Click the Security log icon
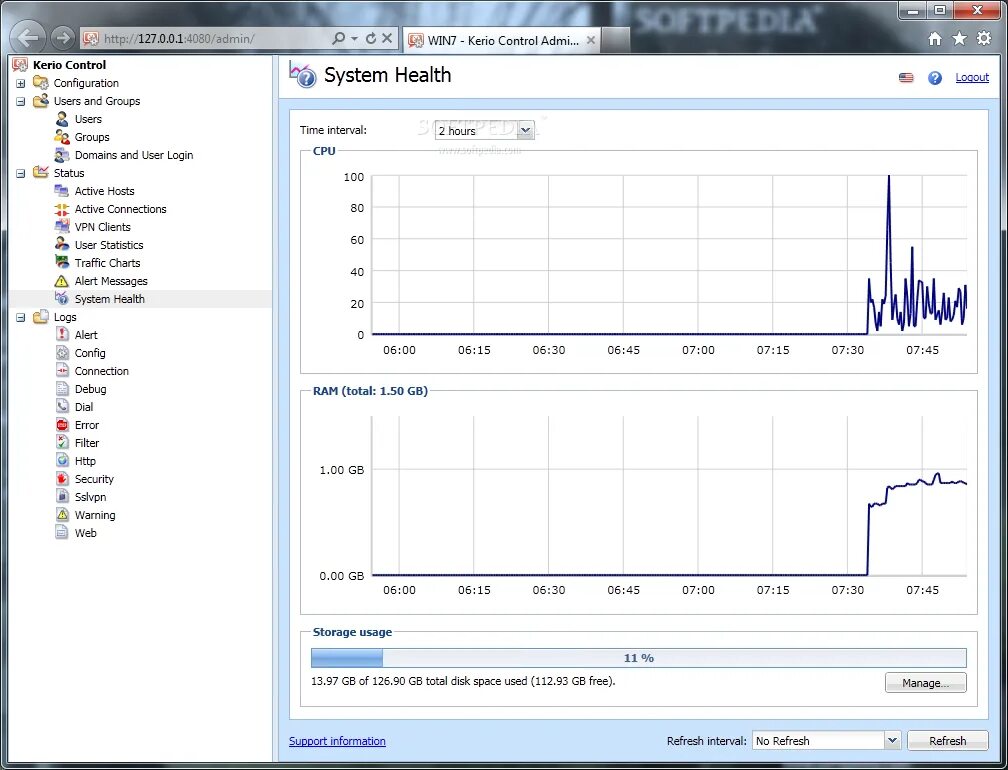The width and height of the screenshot is (1008, 770). pos(62,479)
